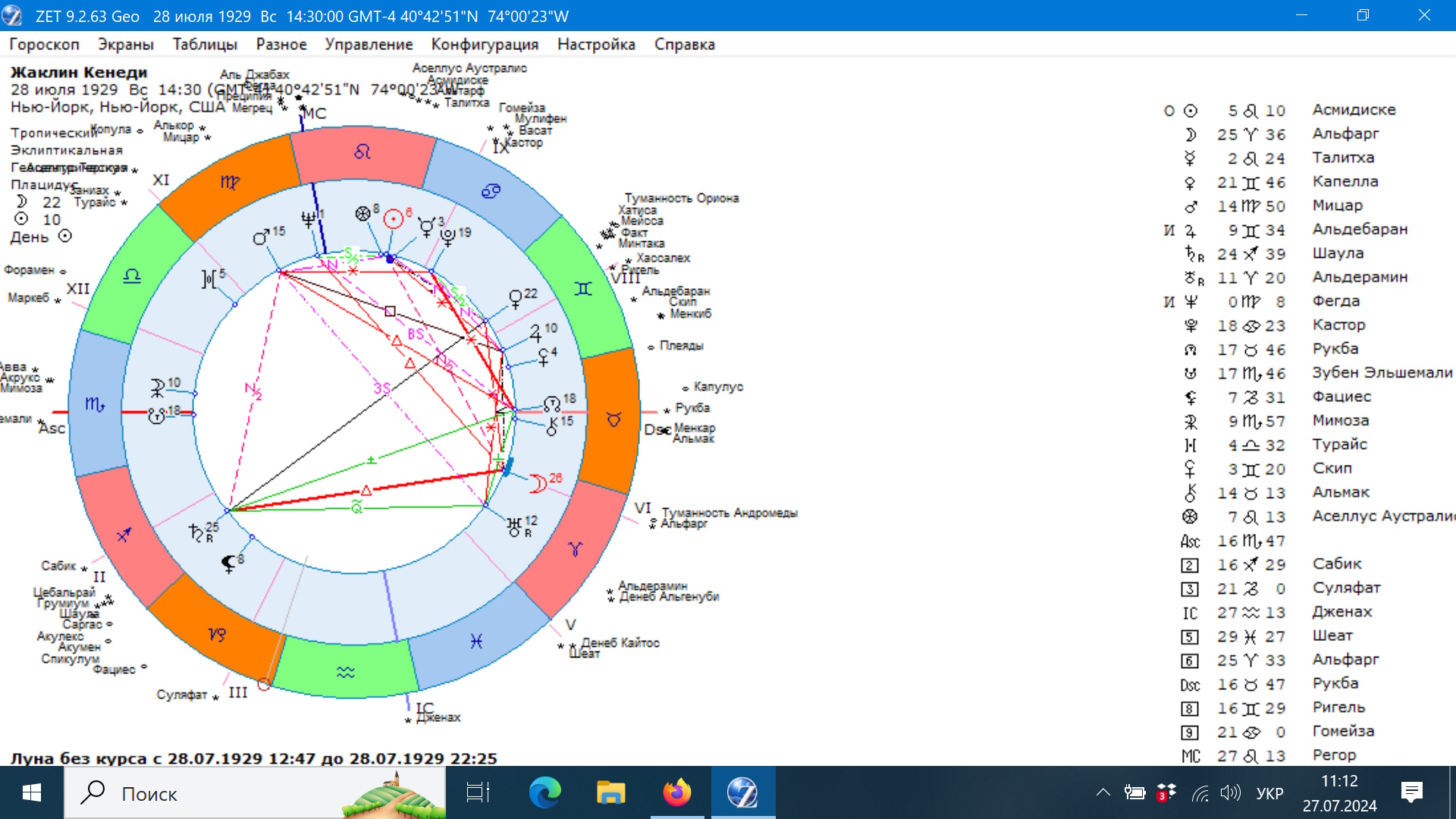Click the Saturn retrograde glyph in chart
Screen dimensions: 1456x819
197,531
